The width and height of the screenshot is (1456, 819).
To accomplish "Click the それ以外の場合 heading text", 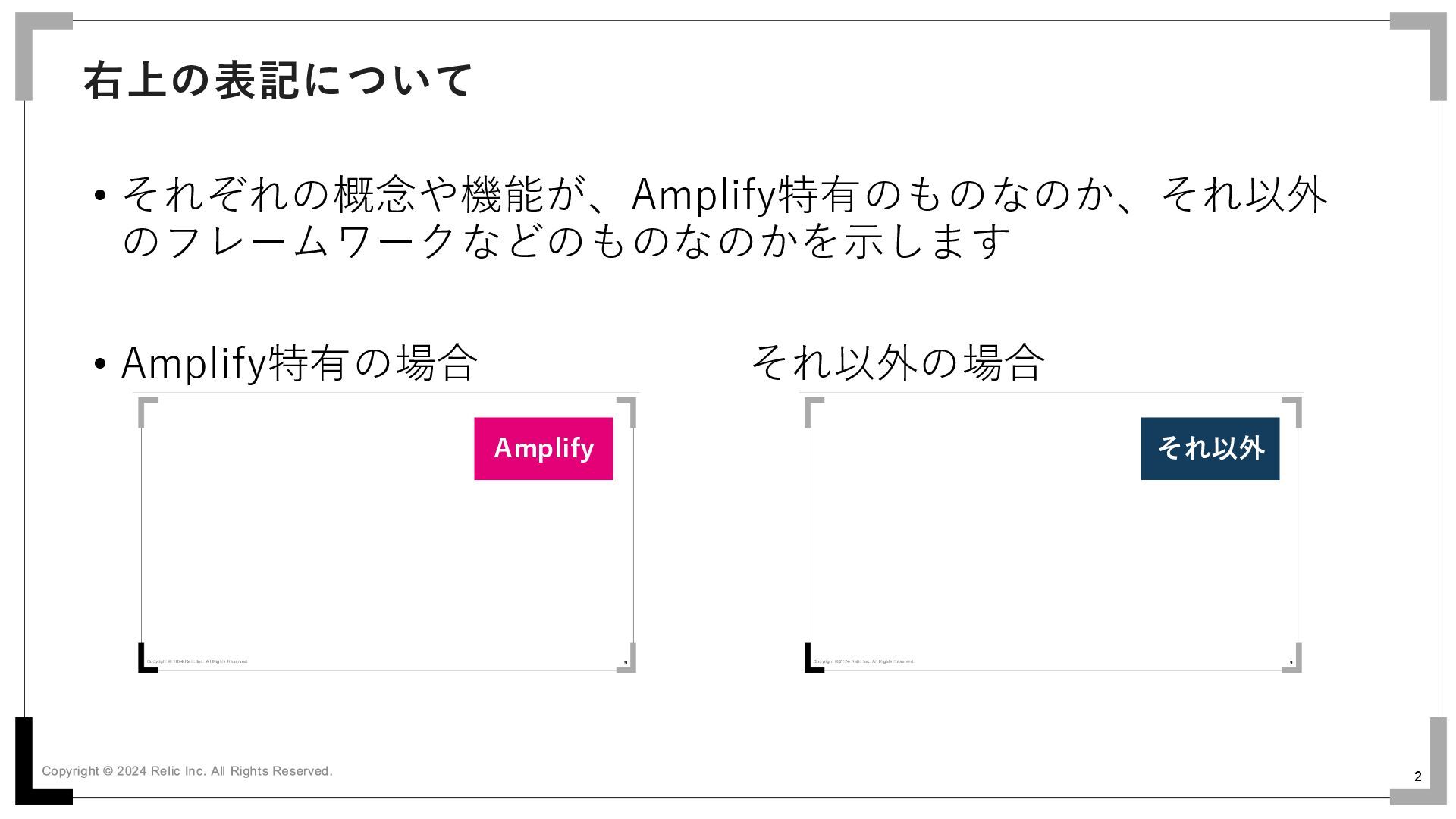I will point(898,362).
